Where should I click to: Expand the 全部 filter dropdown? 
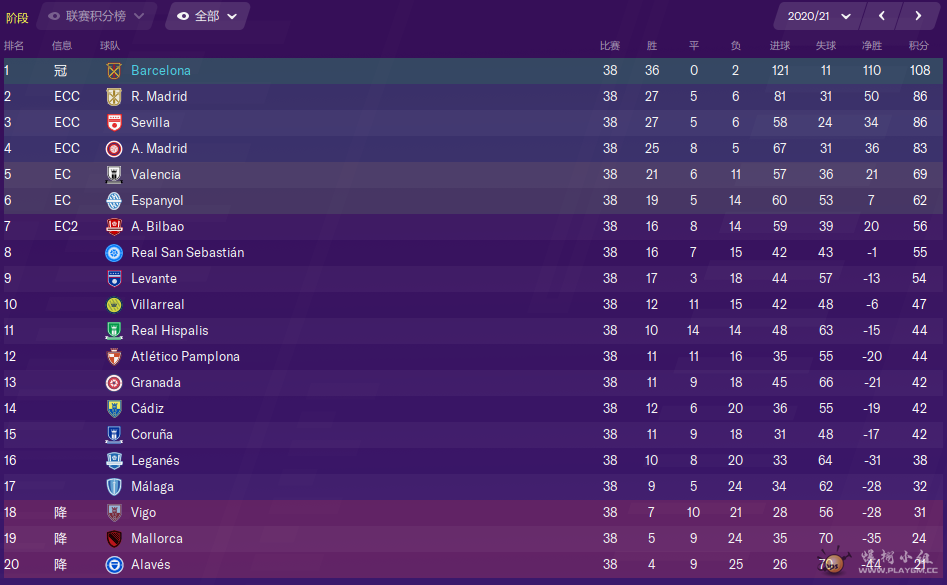click(x=207, y=16)
